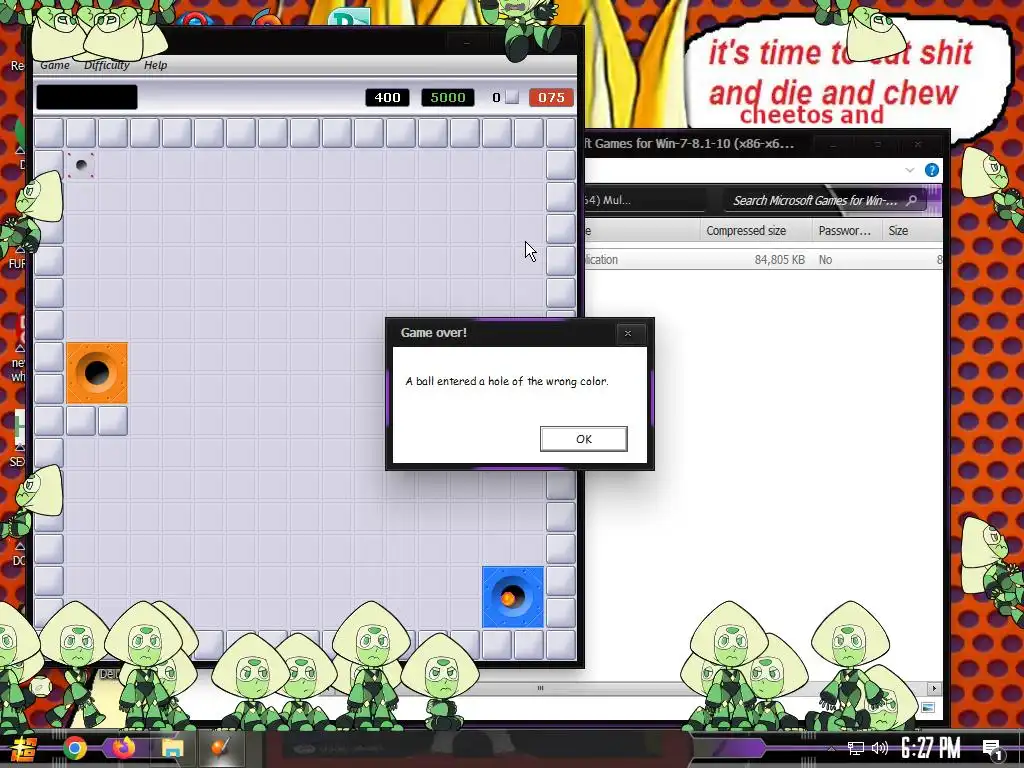Image resolution: width=1024 pixels, height=768 pixels.
Task: Click the large icons view button in Explorer
Action: tap(927, 707)
